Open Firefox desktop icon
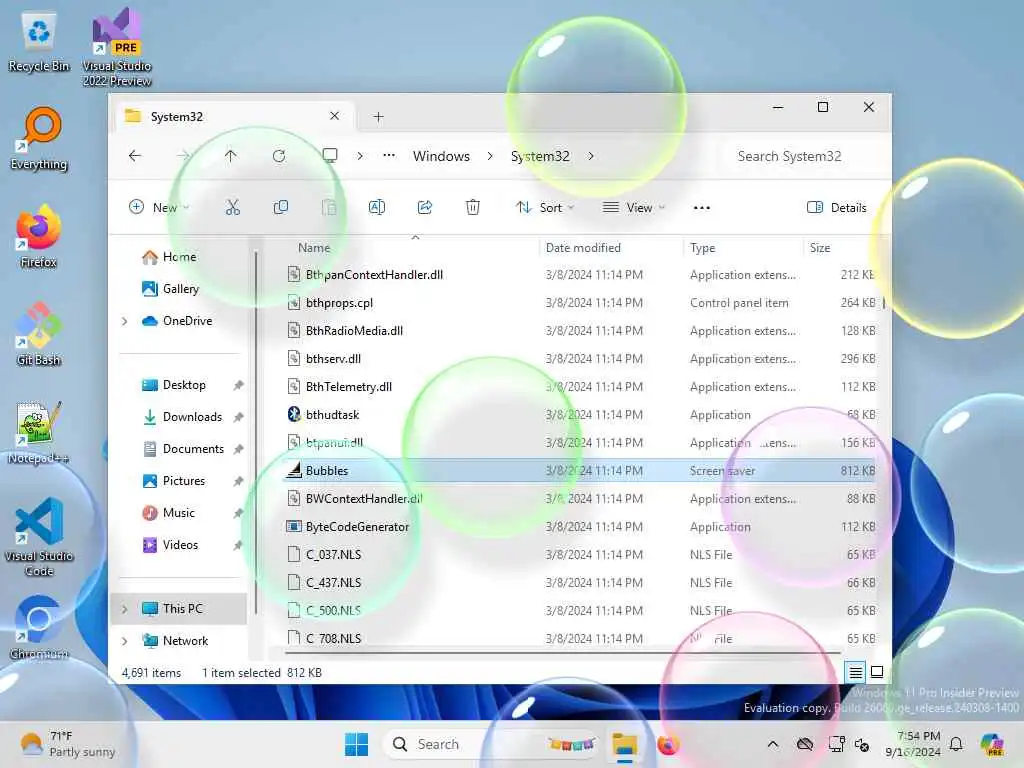 [39, 237]
